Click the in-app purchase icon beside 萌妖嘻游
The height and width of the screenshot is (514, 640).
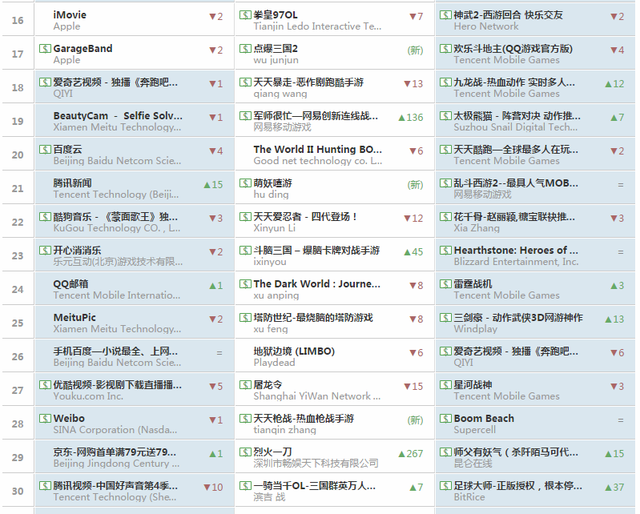245,183
